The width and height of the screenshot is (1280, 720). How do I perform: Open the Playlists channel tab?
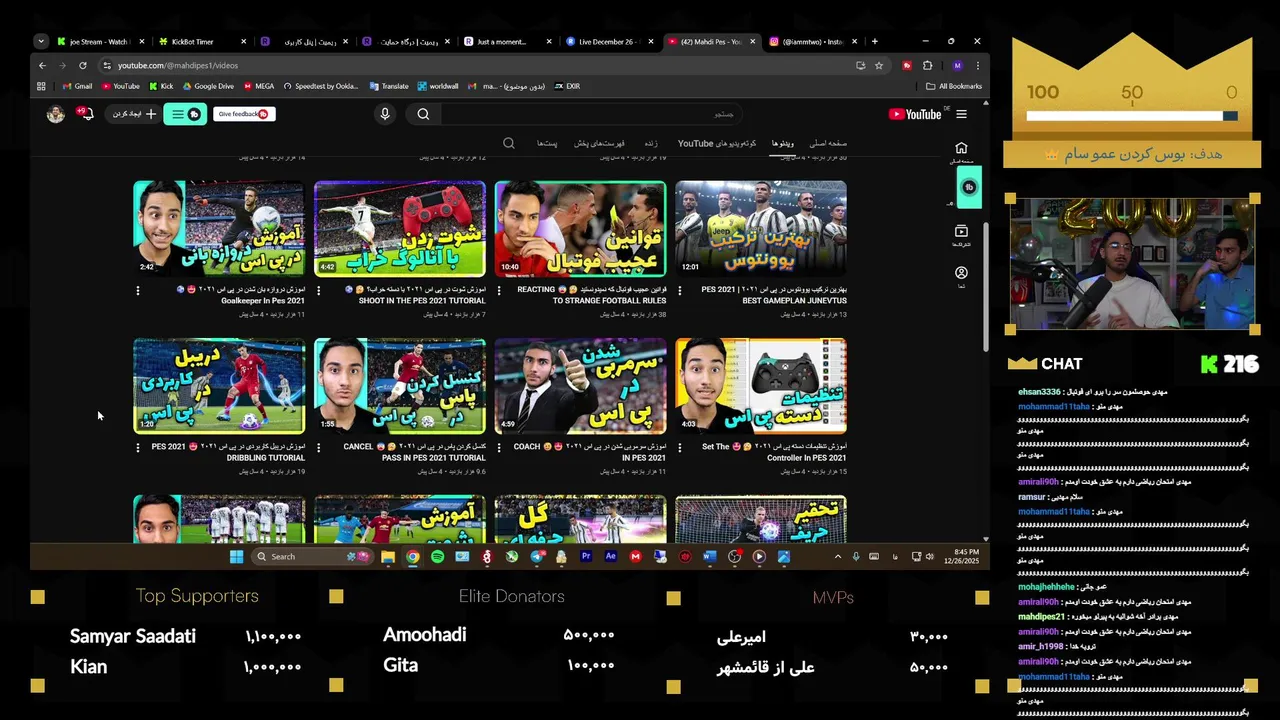[599, 143]
